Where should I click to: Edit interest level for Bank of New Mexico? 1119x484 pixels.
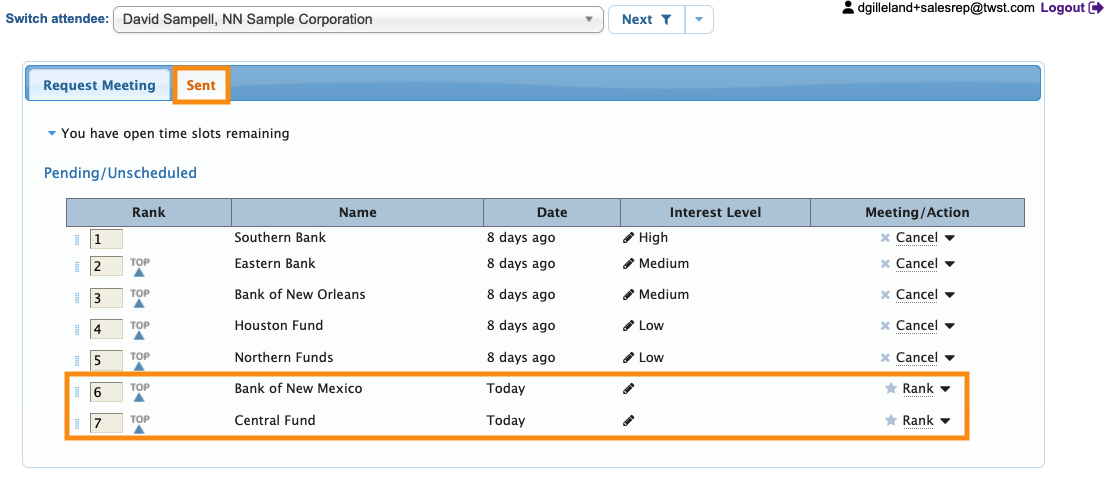628,389
